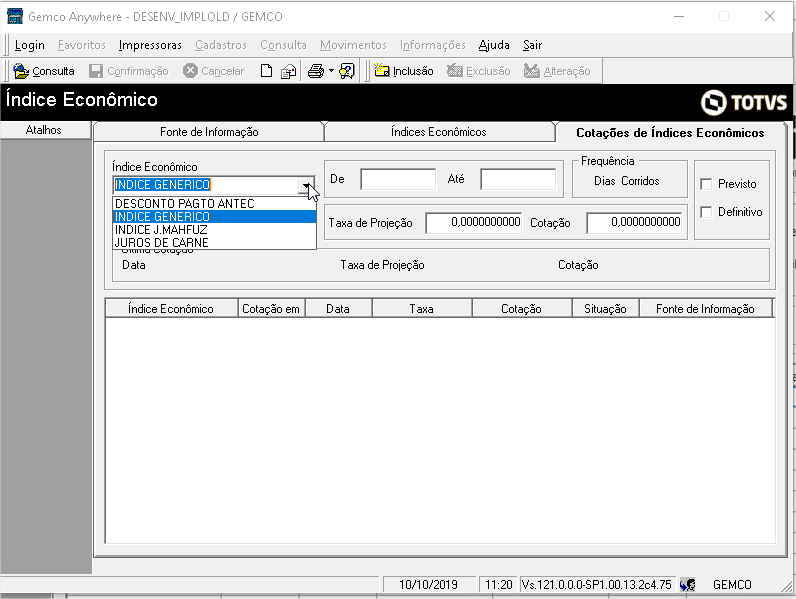The image size is (796, 599).
Task: Click the Situação column header
Action: pyautogui.click(x=605, y=309)
